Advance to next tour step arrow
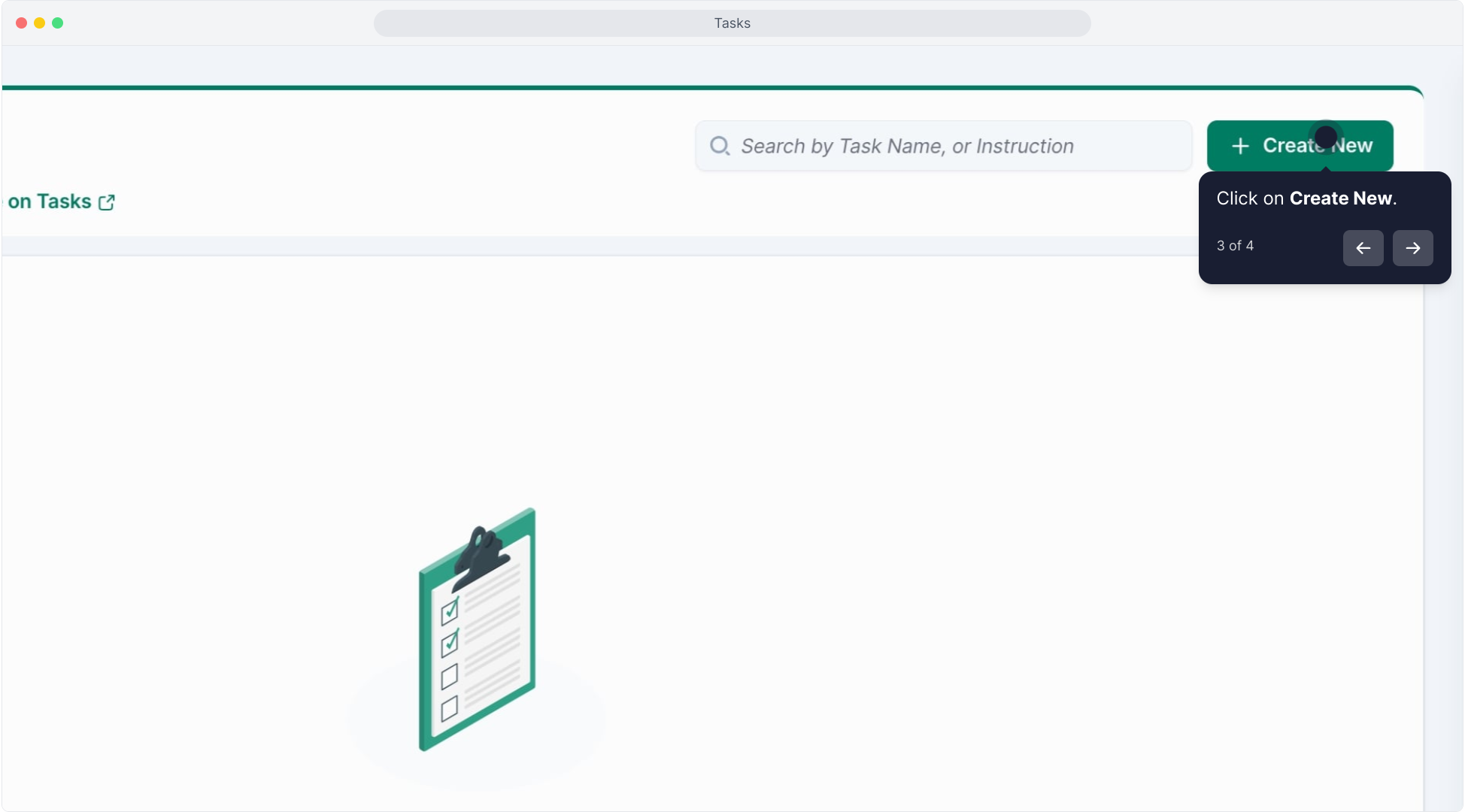The image size is (1465, 812). point(1412,248)
